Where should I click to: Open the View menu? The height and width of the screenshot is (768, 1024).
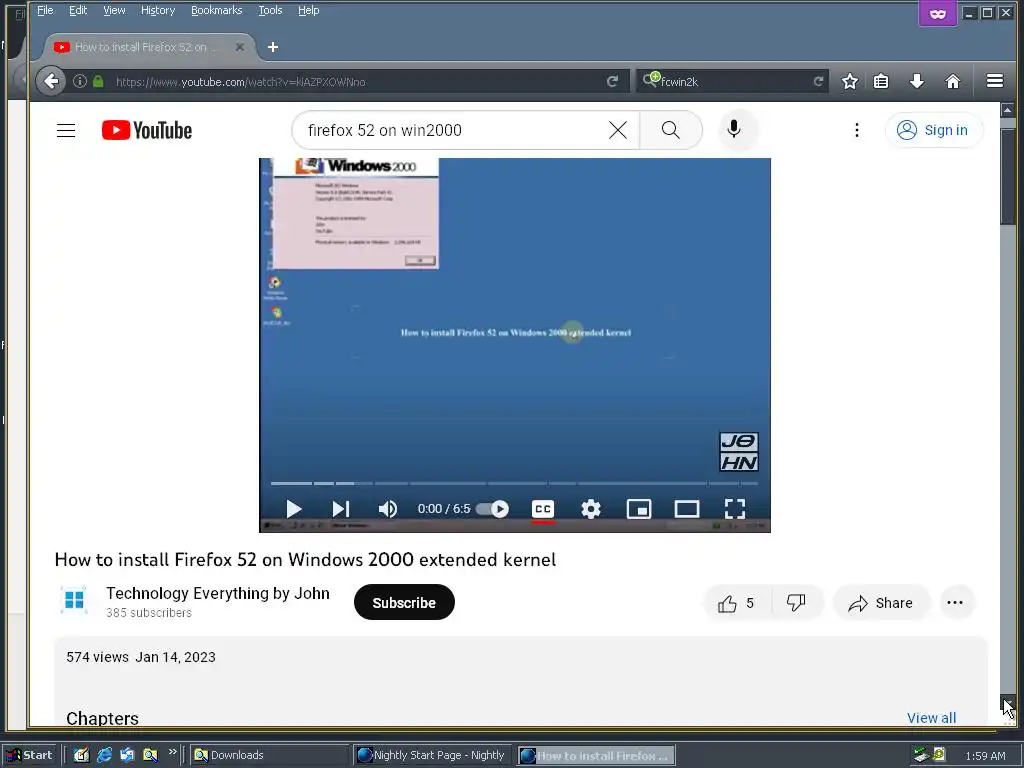coord(114,10)
